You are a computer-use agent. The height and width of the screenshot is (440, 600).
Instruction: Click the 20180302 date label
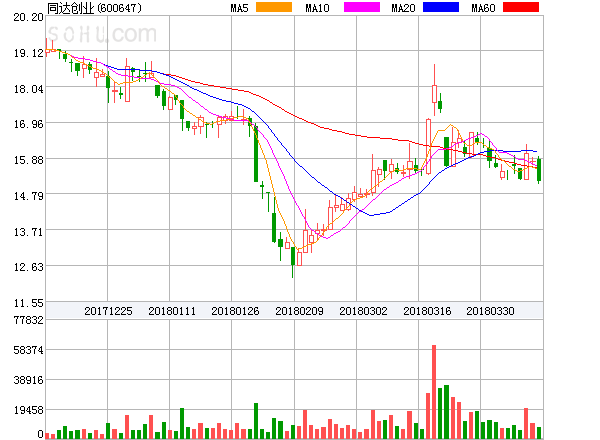363,311
